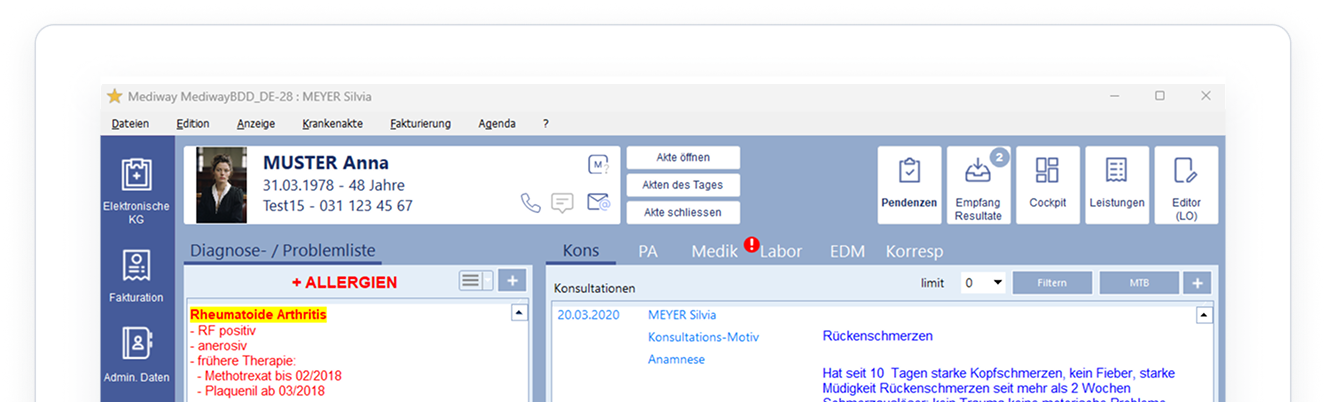This screenshot has height=402, width=1326.
Task: Open the list view dropdown beside ALLERGIEN
Action: [476, 281]
